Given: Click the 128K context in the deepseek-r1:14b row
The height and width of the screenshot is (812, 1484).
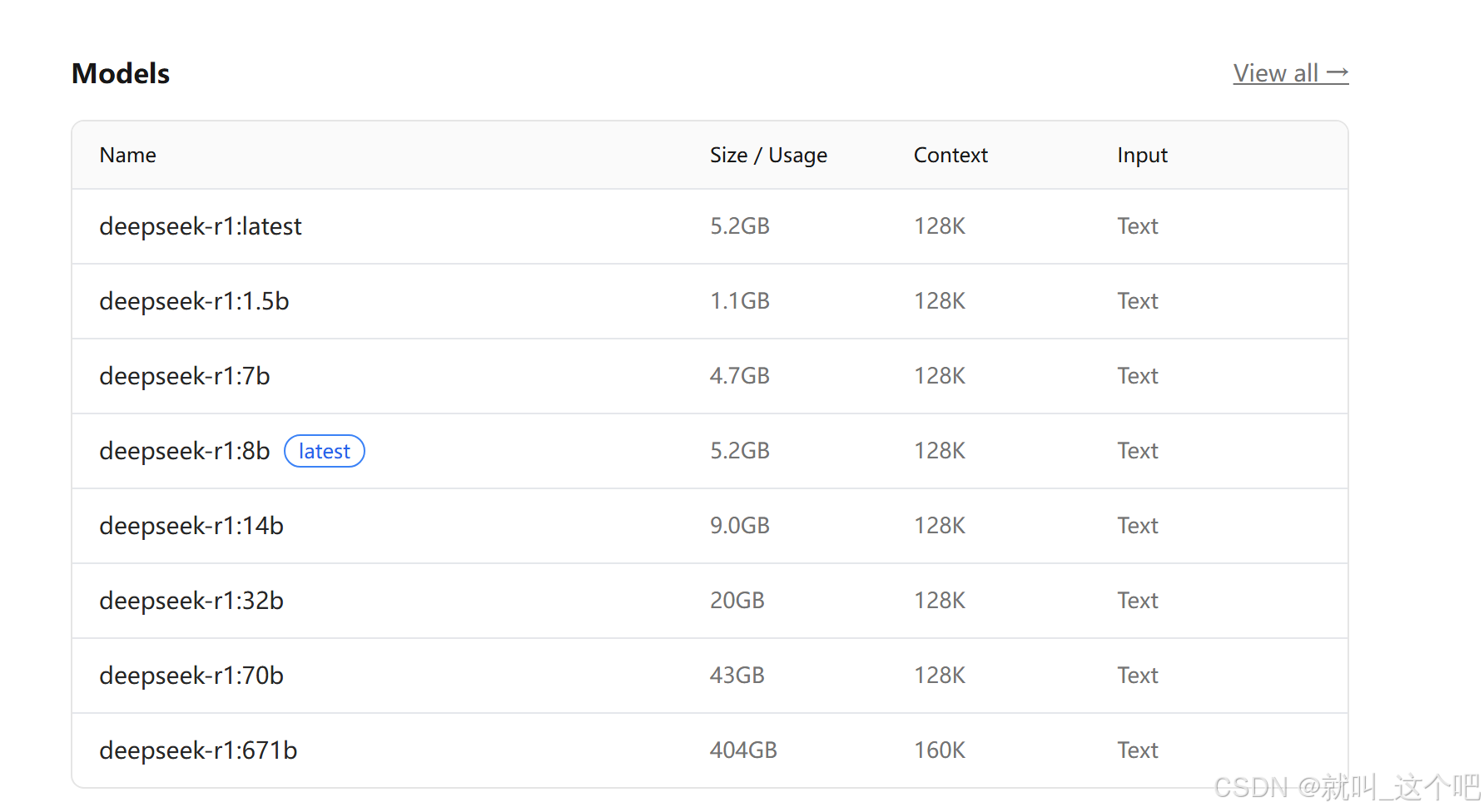Looking at the screenshot, I should [940, 526].
